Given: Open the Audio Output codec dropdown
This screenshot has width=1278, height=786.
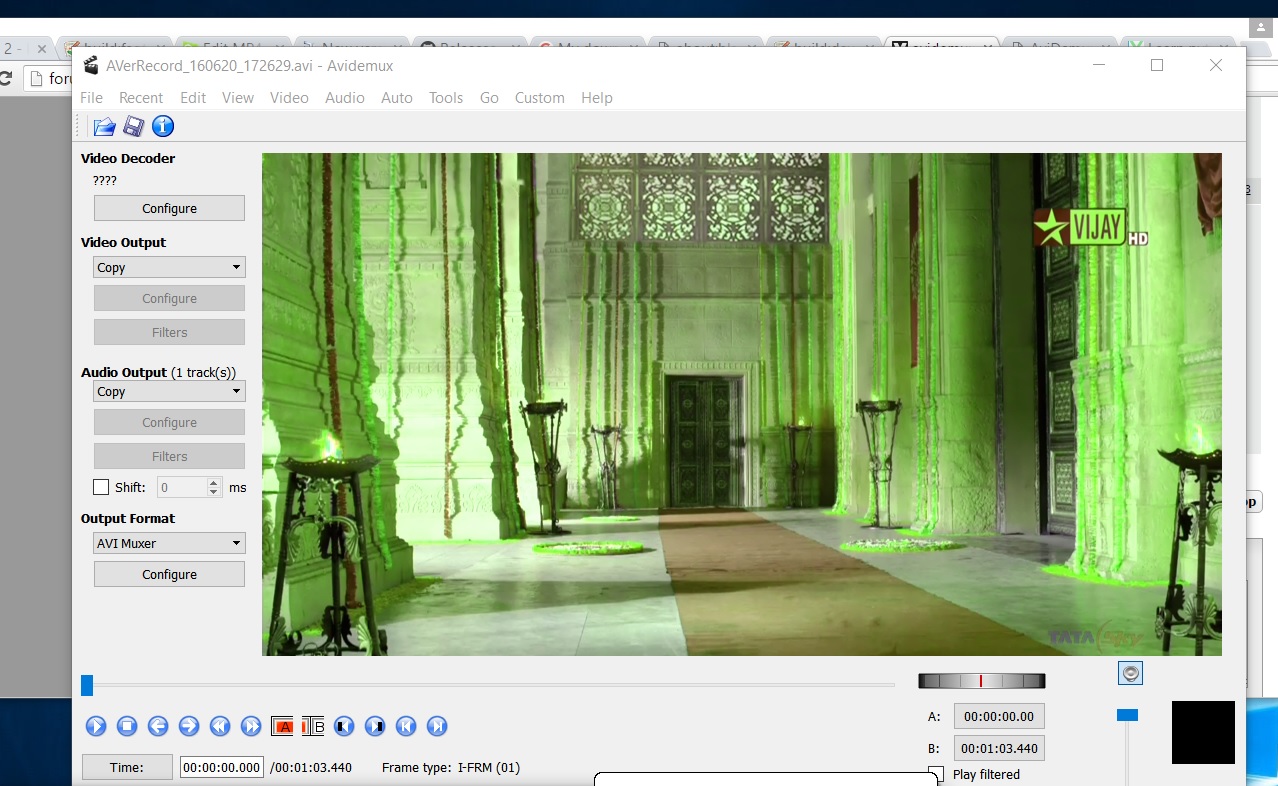Looking at the screenshot, I should pyautogui.click(x=169, y=391).
